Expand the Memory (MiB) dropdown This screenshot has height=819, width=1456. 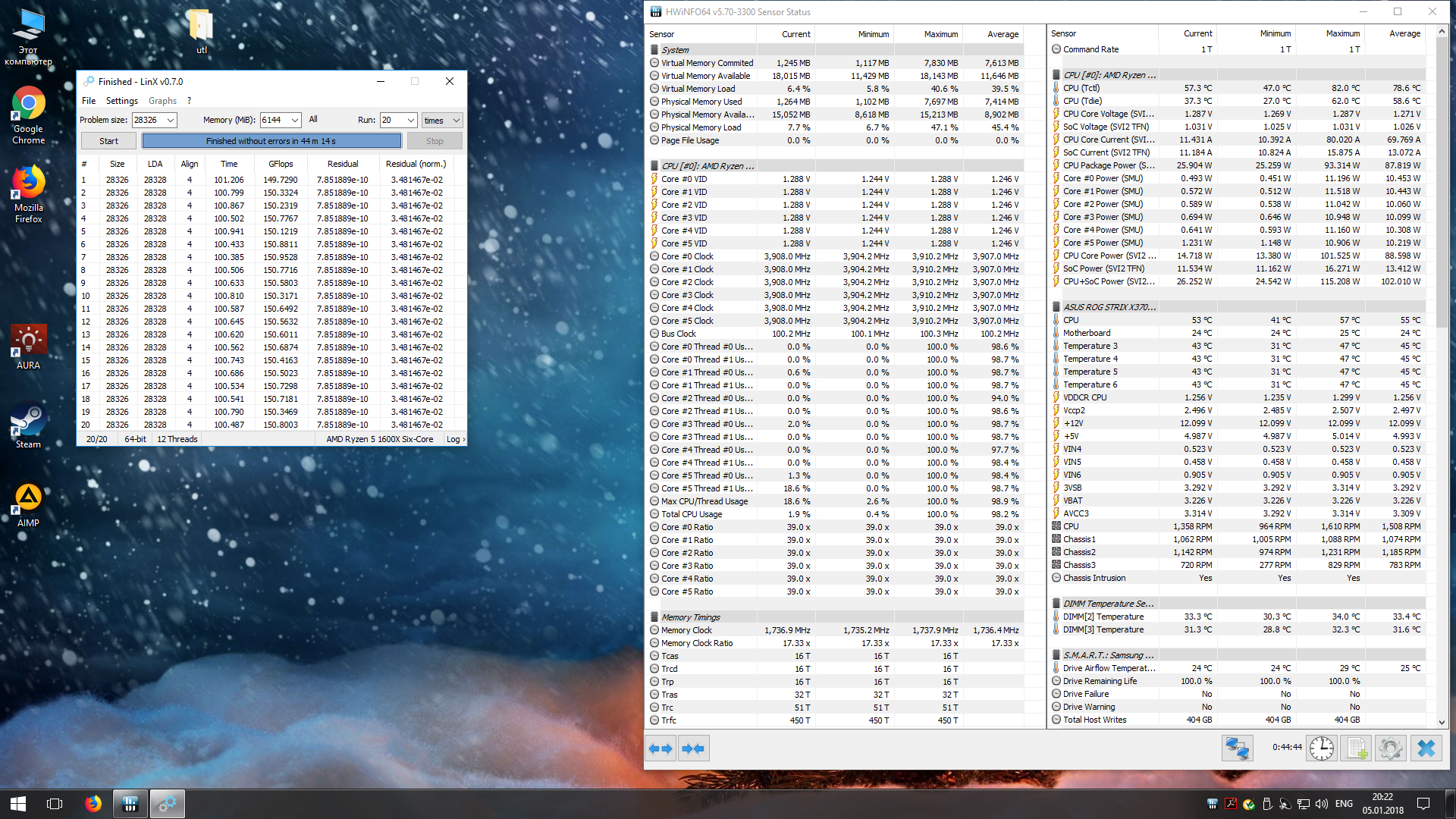[x=294, y=121]
